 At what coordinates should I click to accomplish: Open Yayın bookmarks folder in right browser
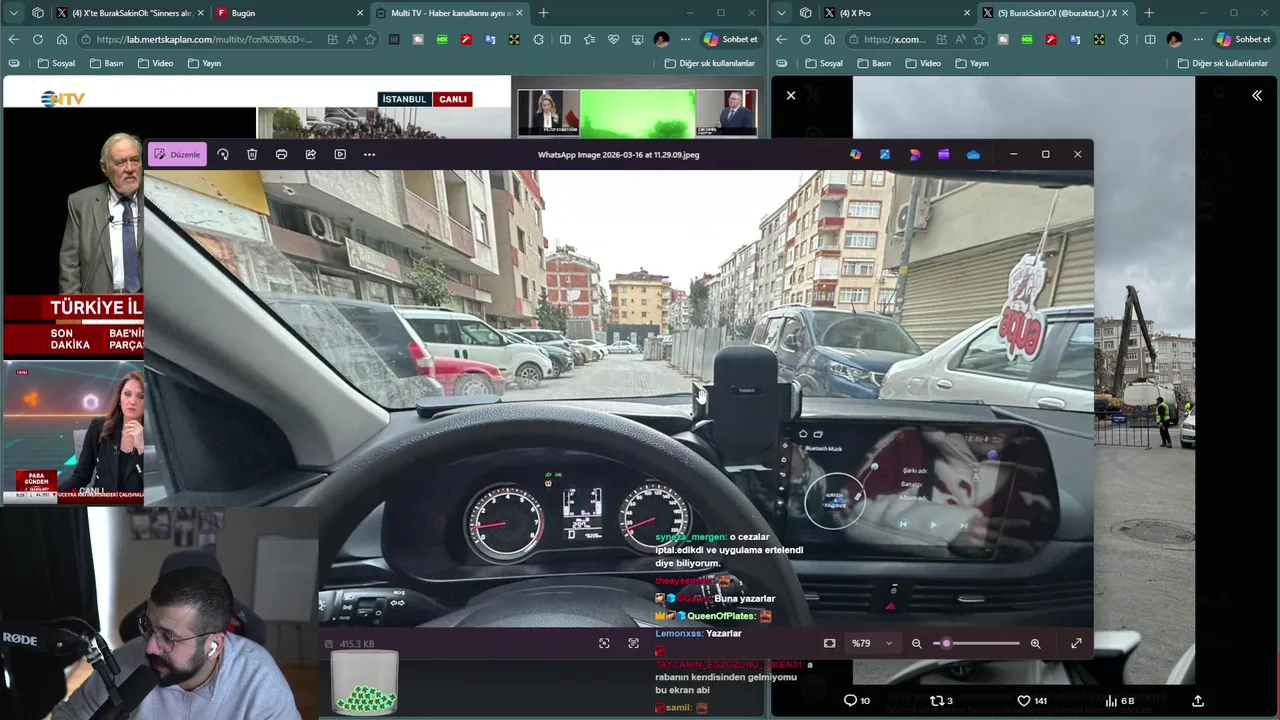pyautogui.click(x=972, y=63)
